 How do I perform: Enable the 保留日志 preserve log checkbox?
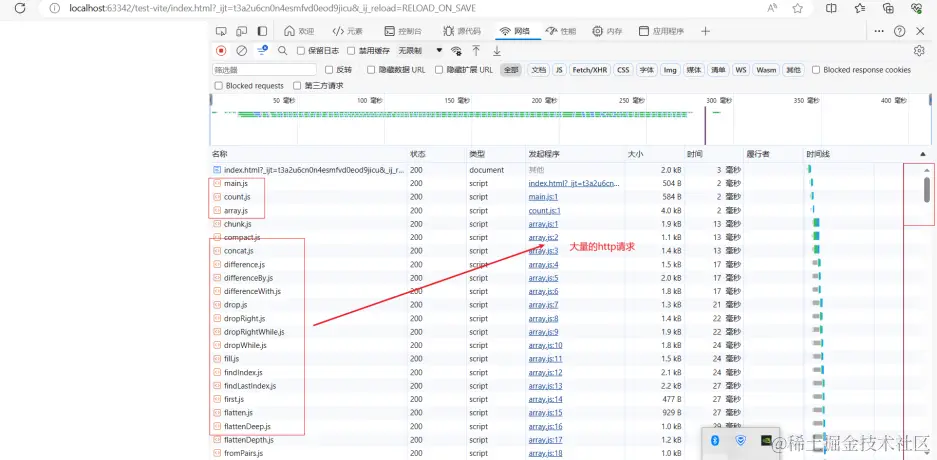(x=301, y=51)
